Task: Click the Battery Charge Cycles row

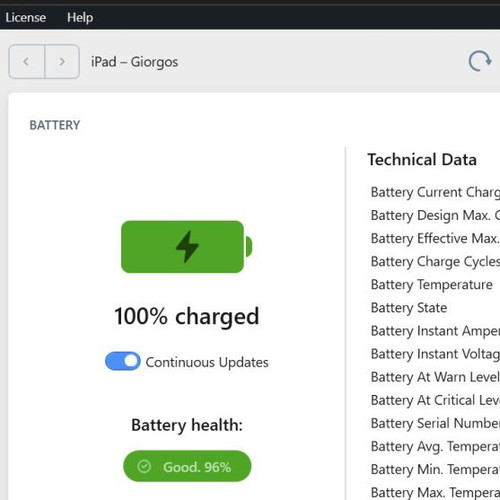Action: [x=435, y=262]
